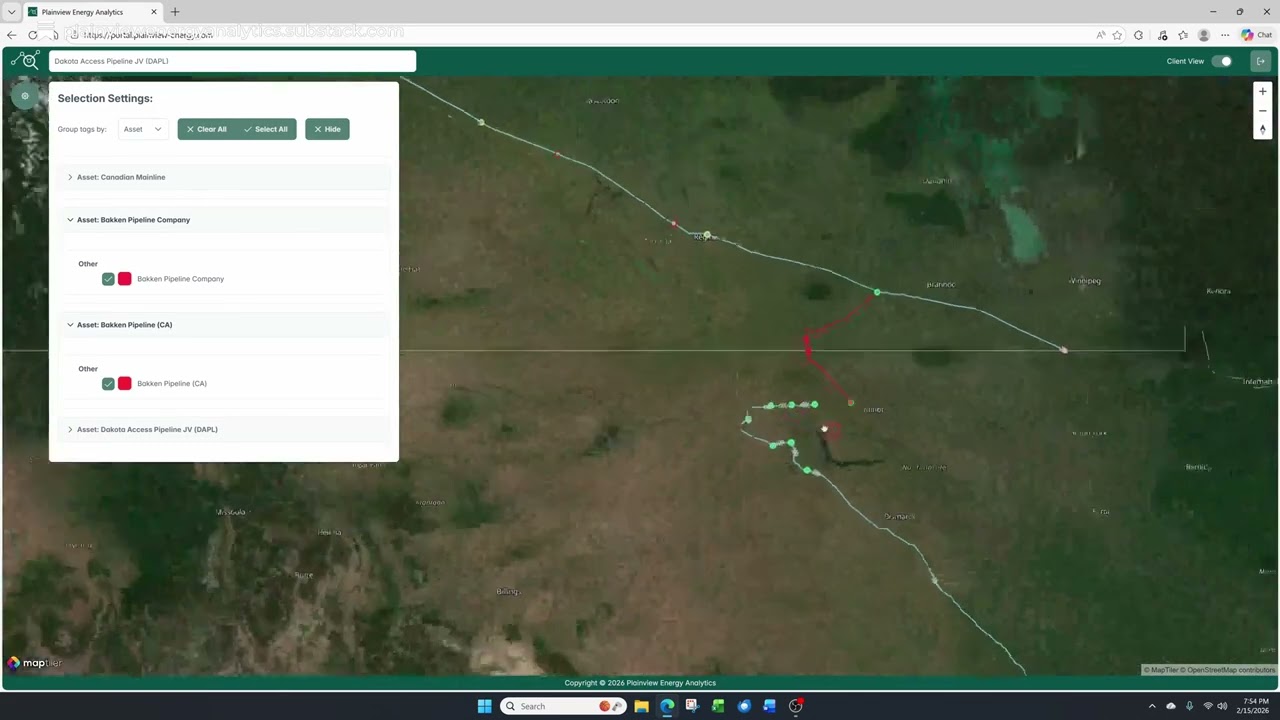Click the copyright Plainview Energy Analytics footer text

pyautogui.click(x=640, y=683)
